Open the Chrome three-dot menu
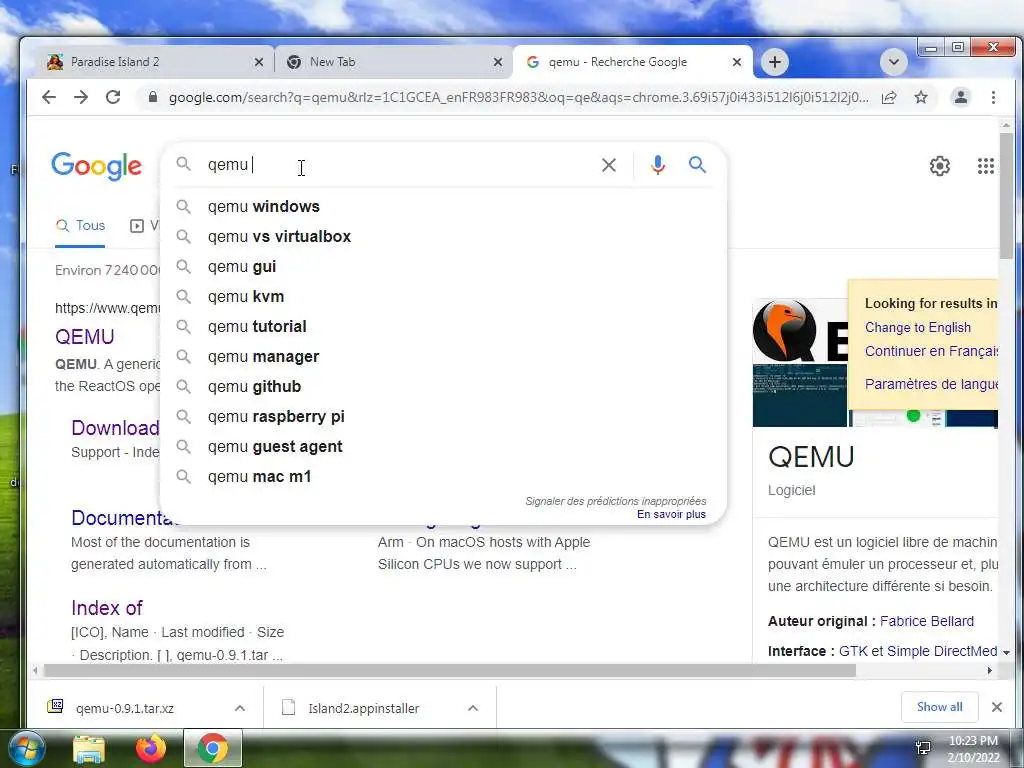1024x768 pixels. (x=993, y=97)
